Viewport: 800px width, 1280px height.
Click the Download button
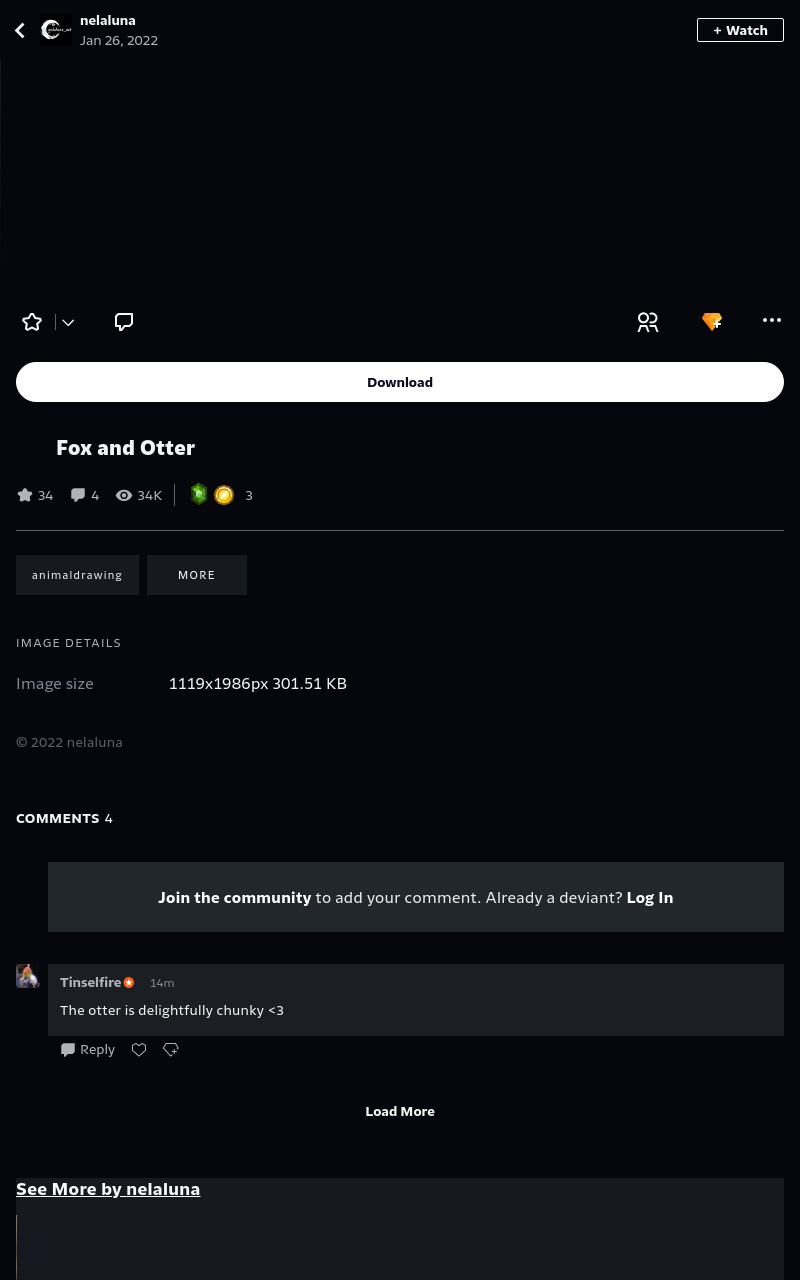(400, 382)
